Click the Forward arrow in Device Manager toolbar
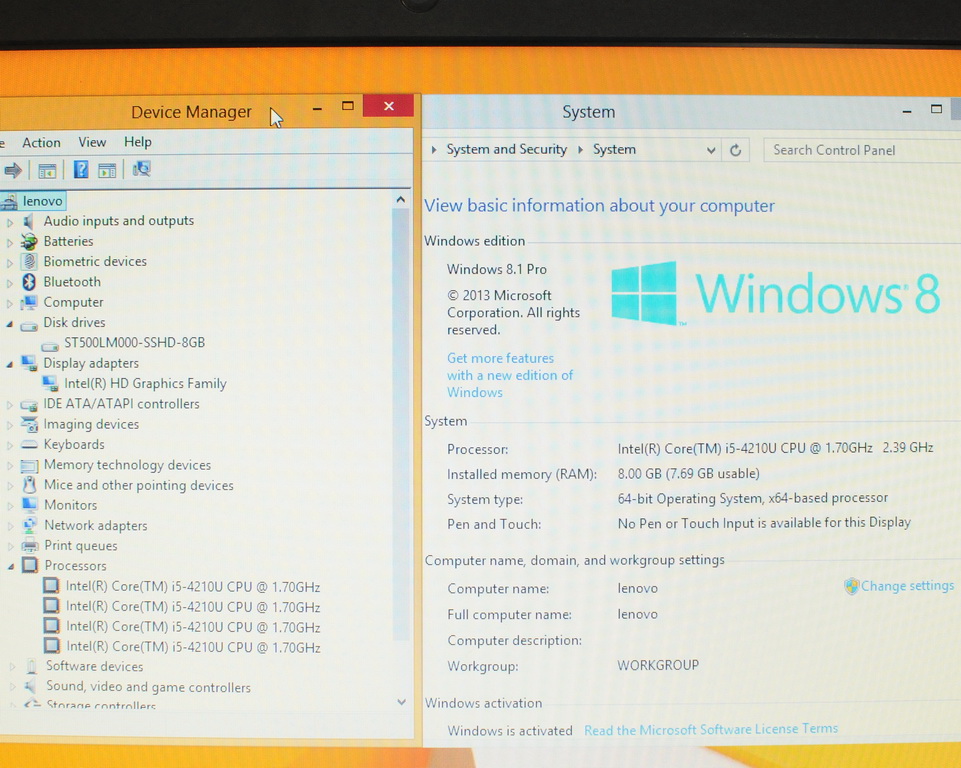Viewport: 961px width, 768px height. point(12,170)
